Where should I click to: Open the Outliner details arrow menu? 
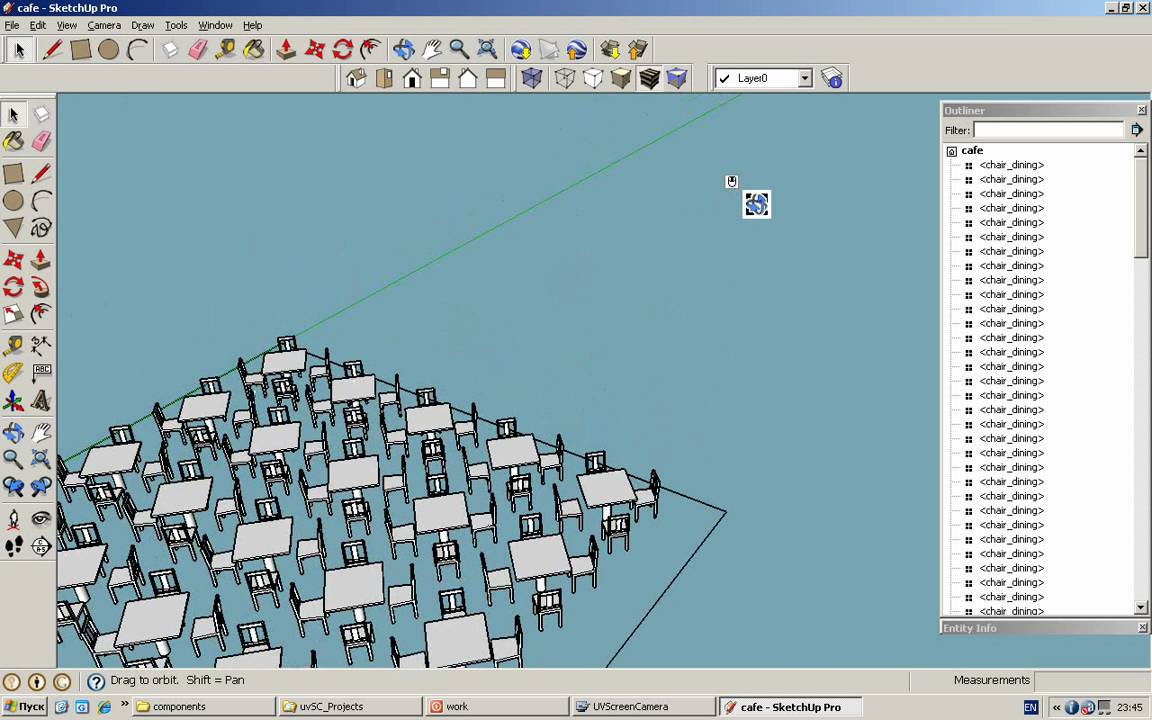pyautogui.click(x=1137, y=130)
